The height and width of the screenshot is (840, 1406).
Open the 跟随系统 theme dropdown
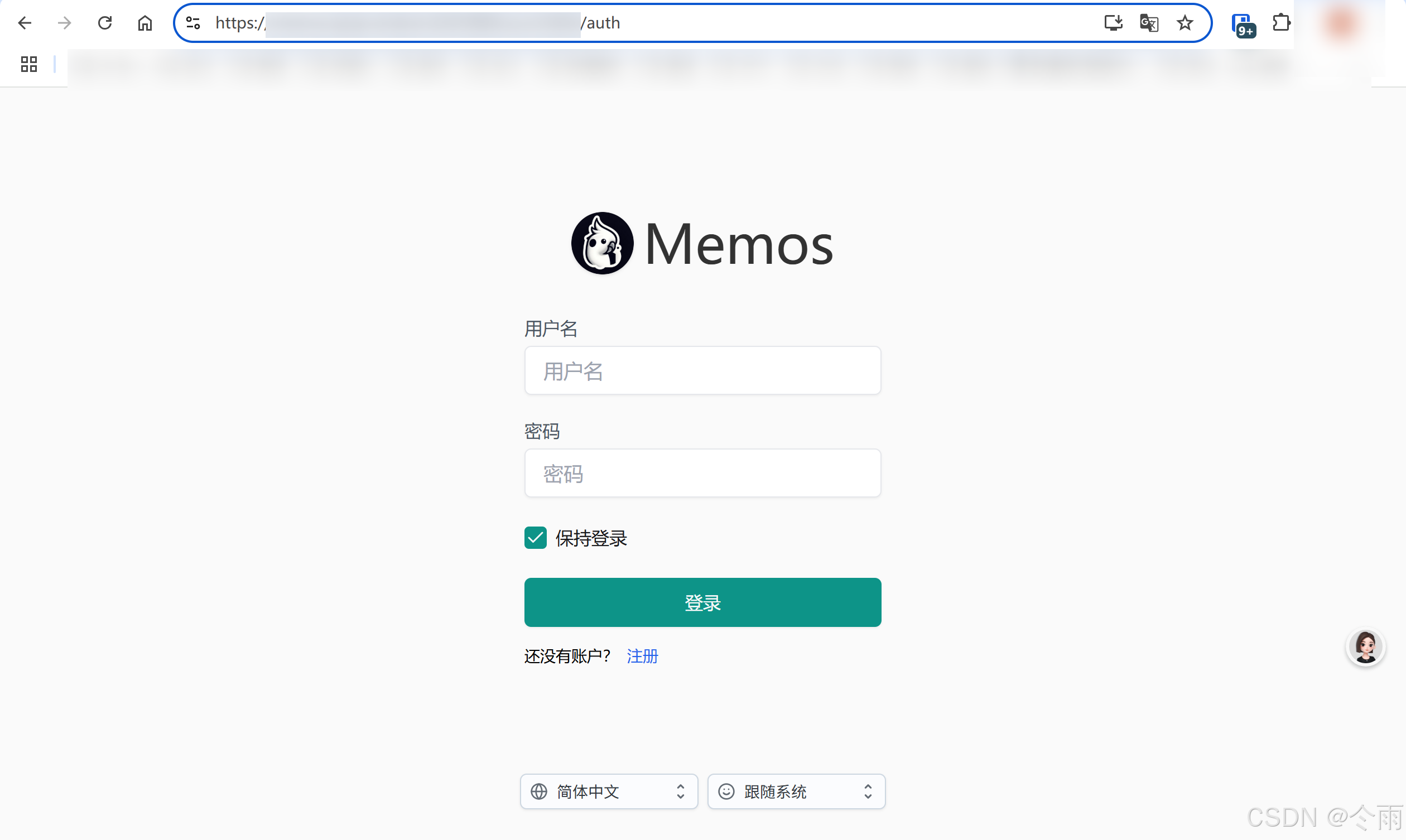pyautogui.click(x=796, y=791)
